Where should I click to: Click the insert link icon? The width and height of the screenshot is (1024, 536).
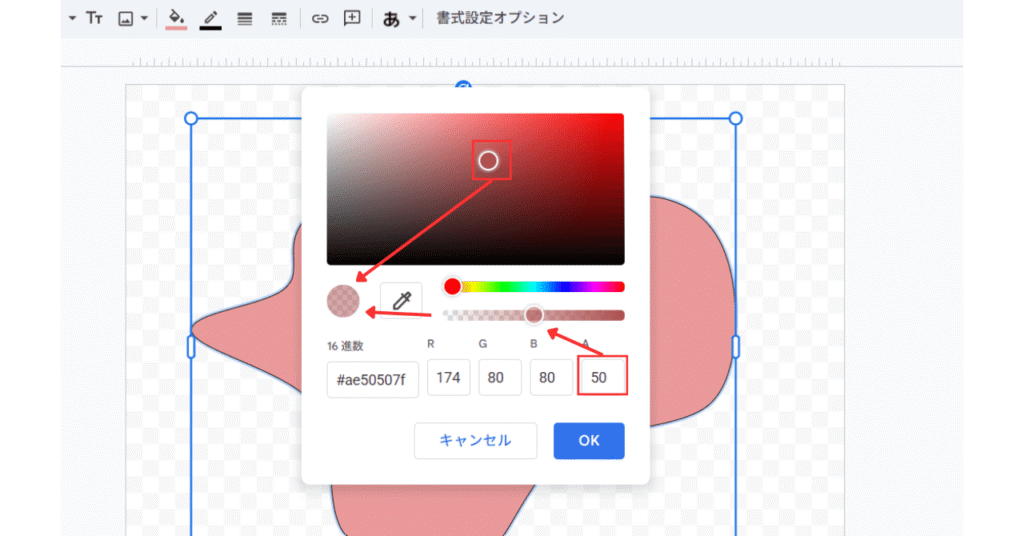tap(319, 19)
